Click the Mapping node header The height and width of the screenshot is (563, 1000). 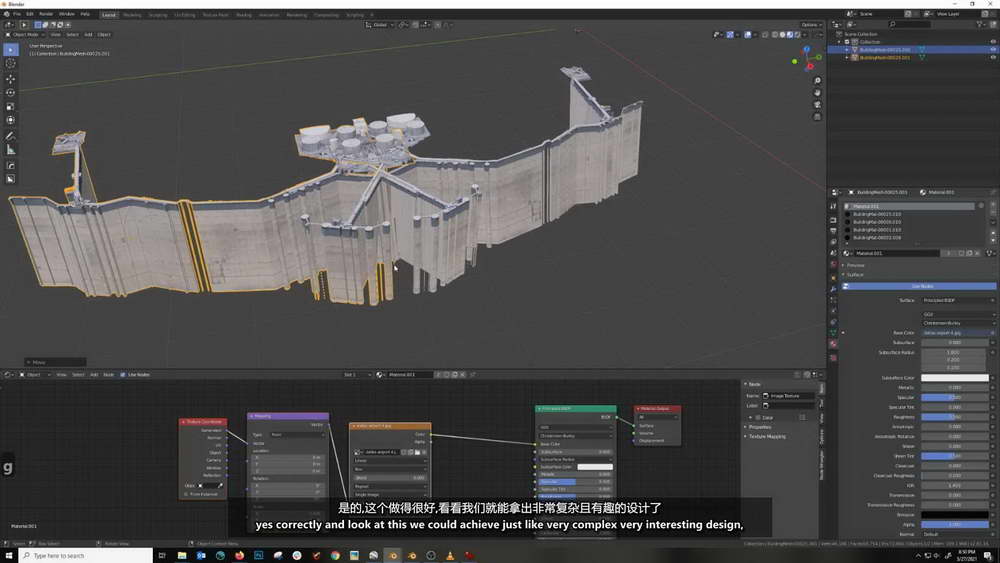288,416
